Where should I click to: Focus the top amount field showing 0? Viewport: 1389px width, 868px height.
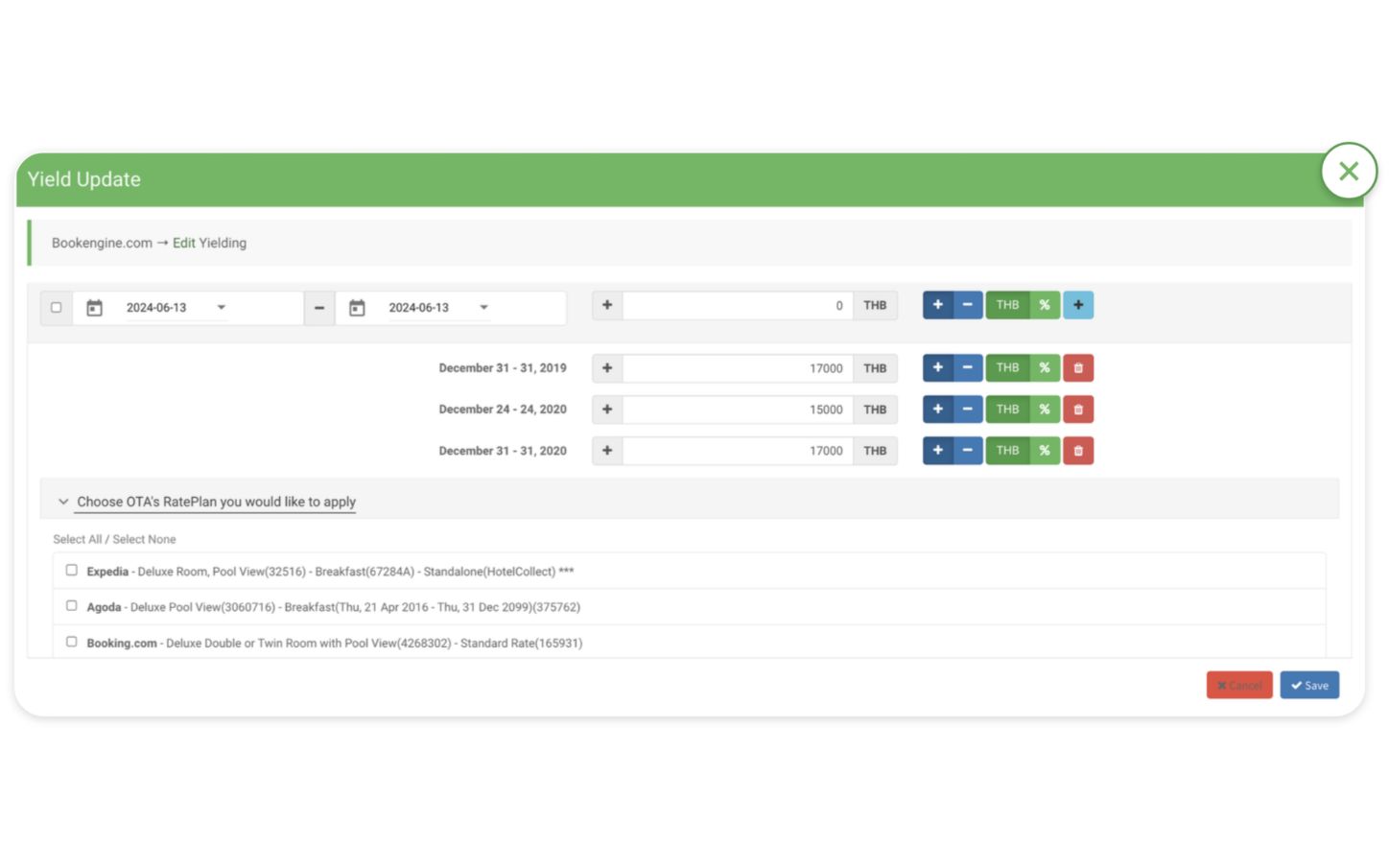click(x=738, y=306)
